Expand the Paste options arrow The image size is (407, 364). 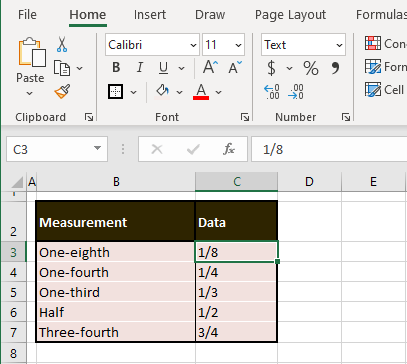(x=30, y=94)
